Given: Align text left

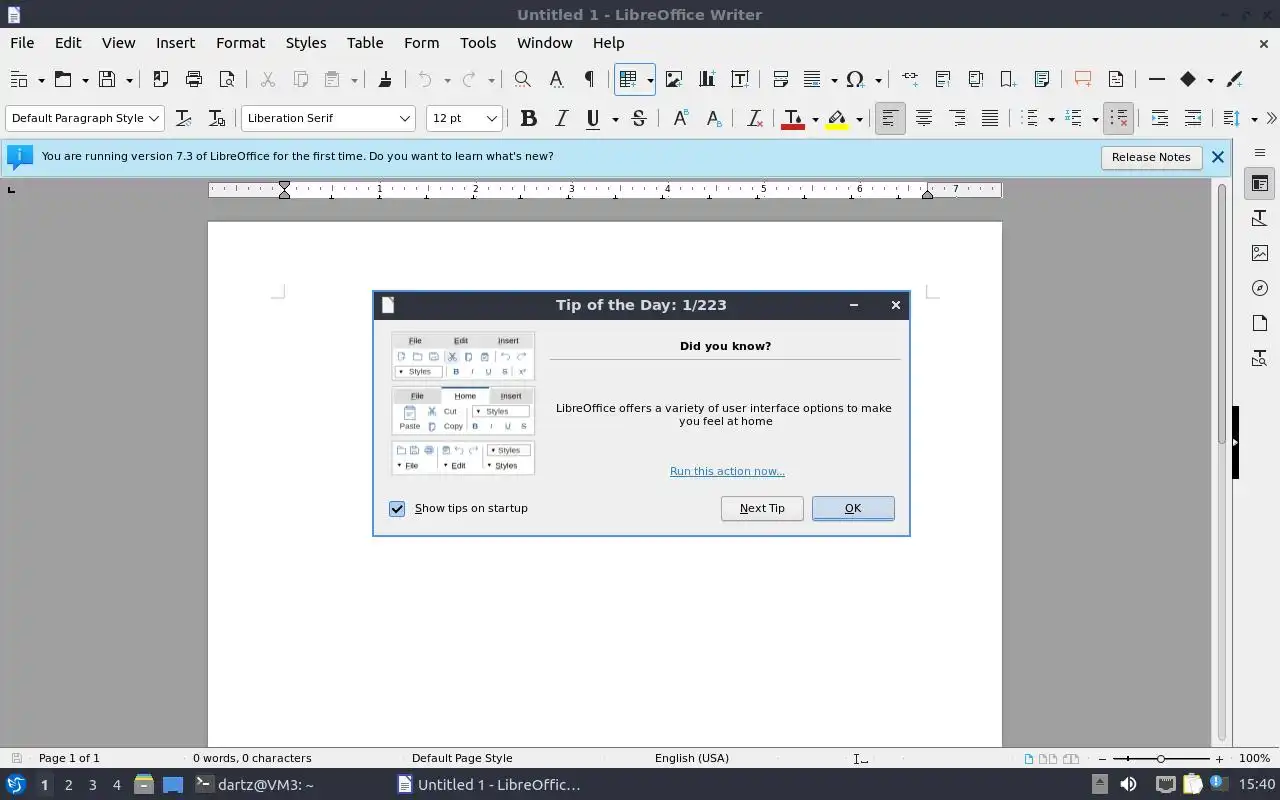Looking at the screenshot, I should click(x=889, y=118).
